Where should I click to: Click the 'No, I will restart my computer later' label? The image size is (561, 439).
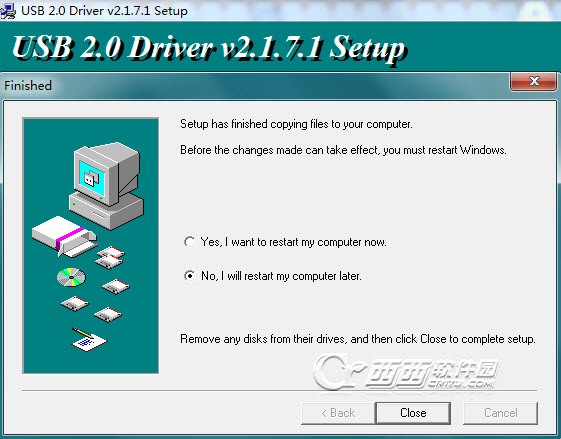click(x=281, y=276)
